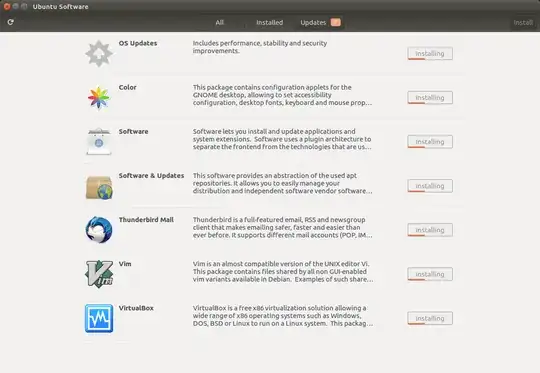Click the Installing button for Vim
Screen dimensions: 540x373
click(430, 274)
